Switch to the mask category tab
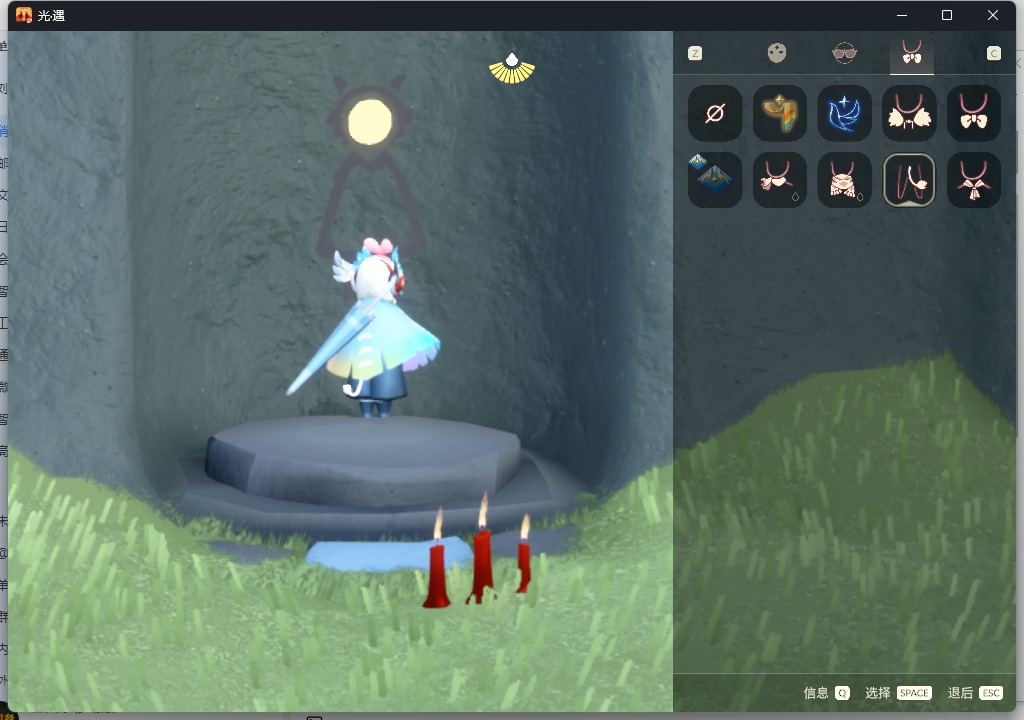 pos(777,53)
